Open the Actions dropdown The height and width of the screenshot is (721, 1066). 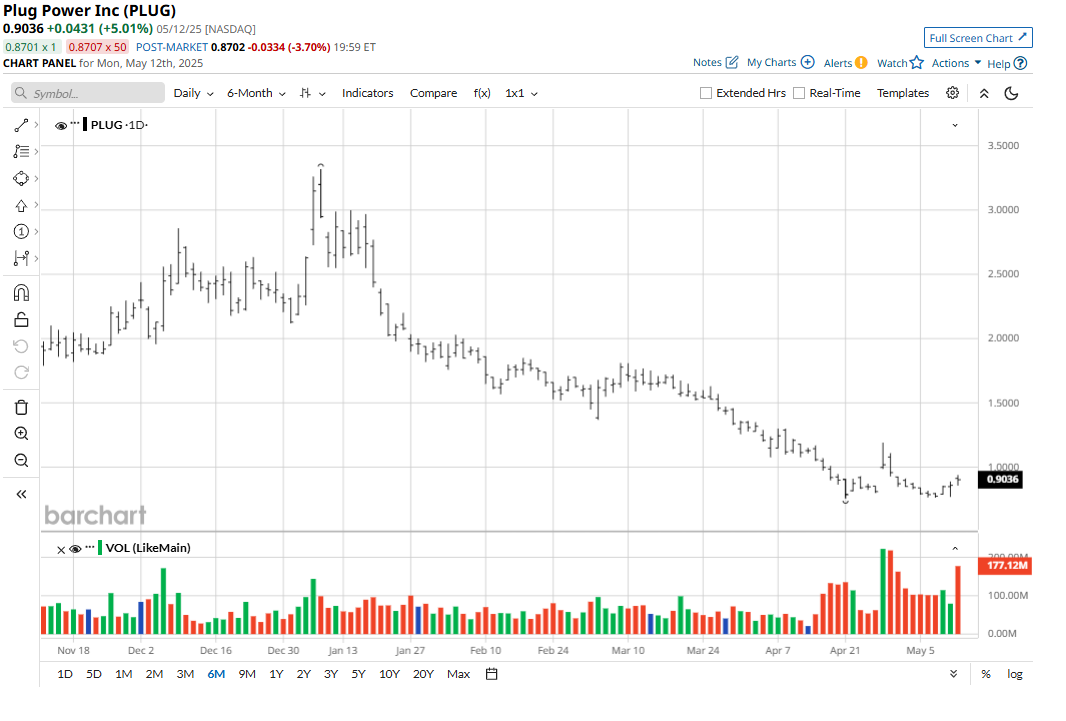956,63
